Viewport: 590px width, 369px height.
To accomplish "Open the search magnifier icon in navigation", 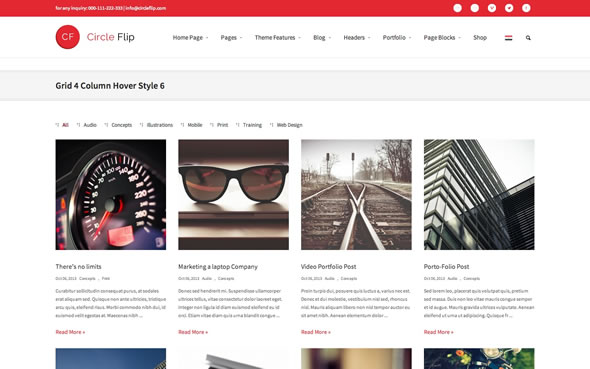I will pyautogui.click(x=528, y=38).
